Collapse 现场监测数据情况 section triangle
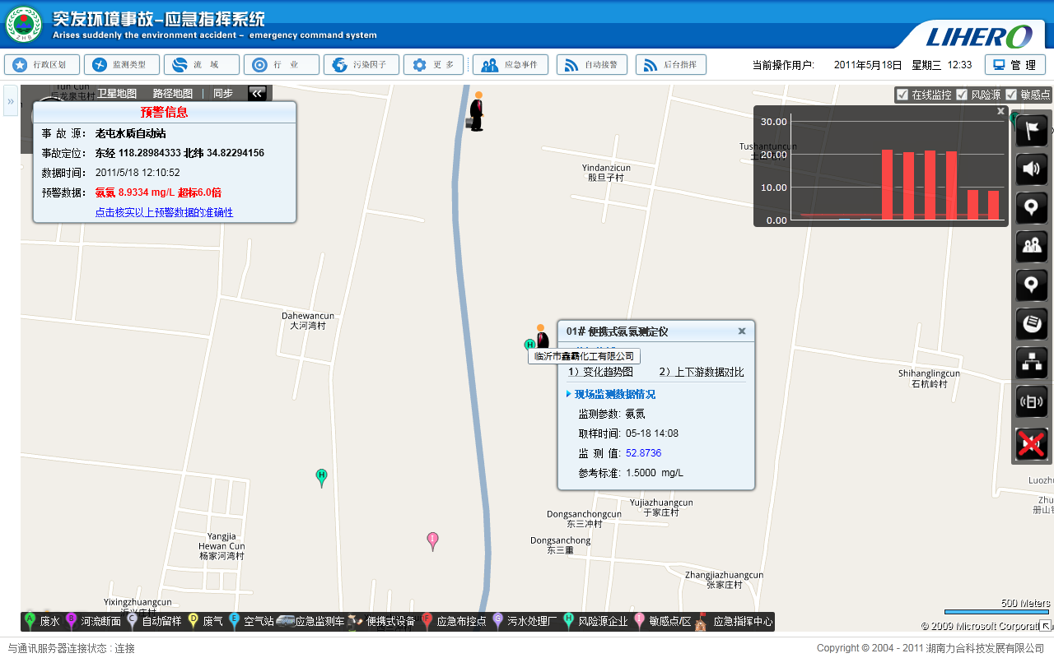The width and height of the screenshot is (1054, 658). point(569,394)
